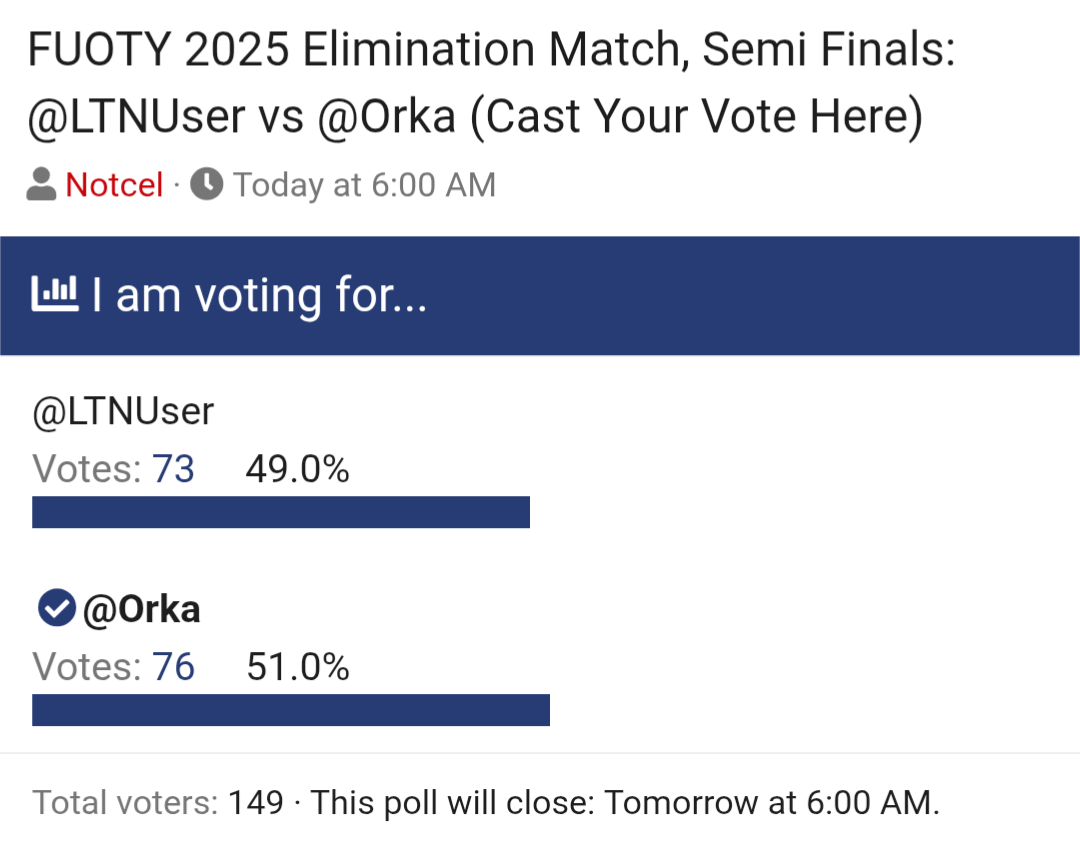This screenshot has height=844, width=1080.
Task: View the 73 voters for @LTNUser
Action: click(x=173, y=469)
